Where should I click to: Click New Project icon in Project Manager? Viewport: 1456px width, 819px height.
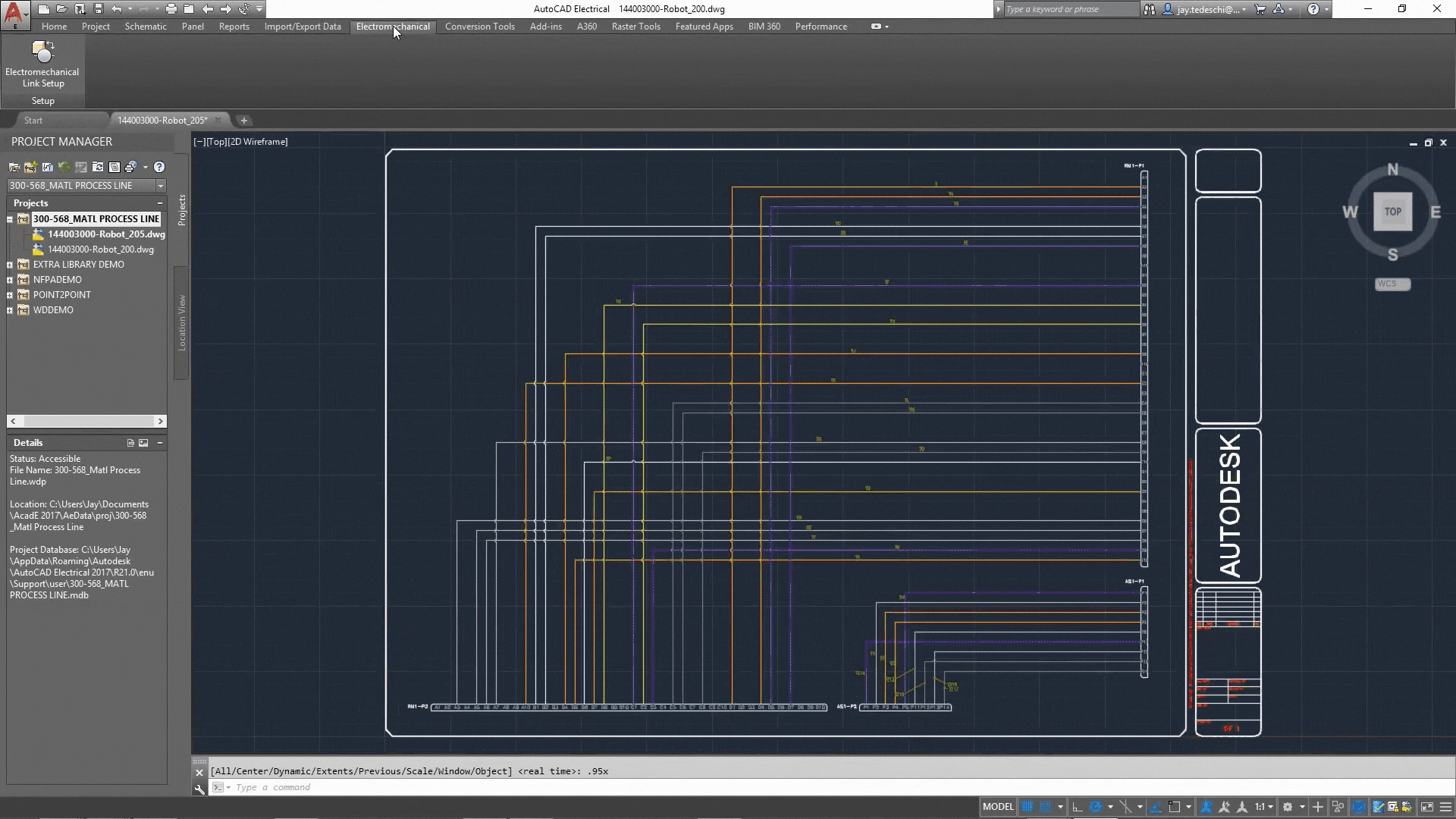pyautogui.click(x=30, y=167)
